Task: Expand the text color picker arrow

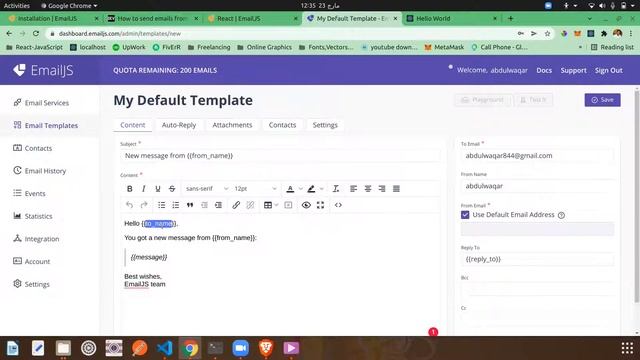Action: [301, 189]
